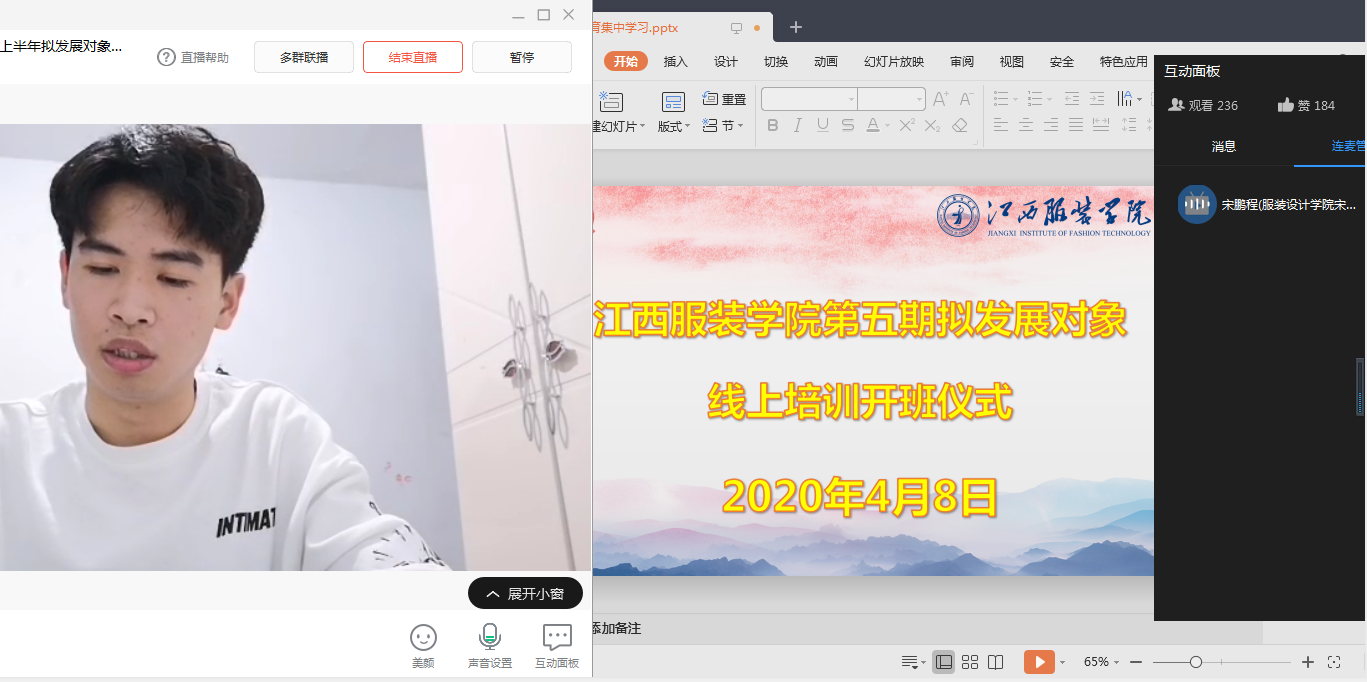Click the zoom slider handle
1367x682 pixels.
click(1195, 662)
